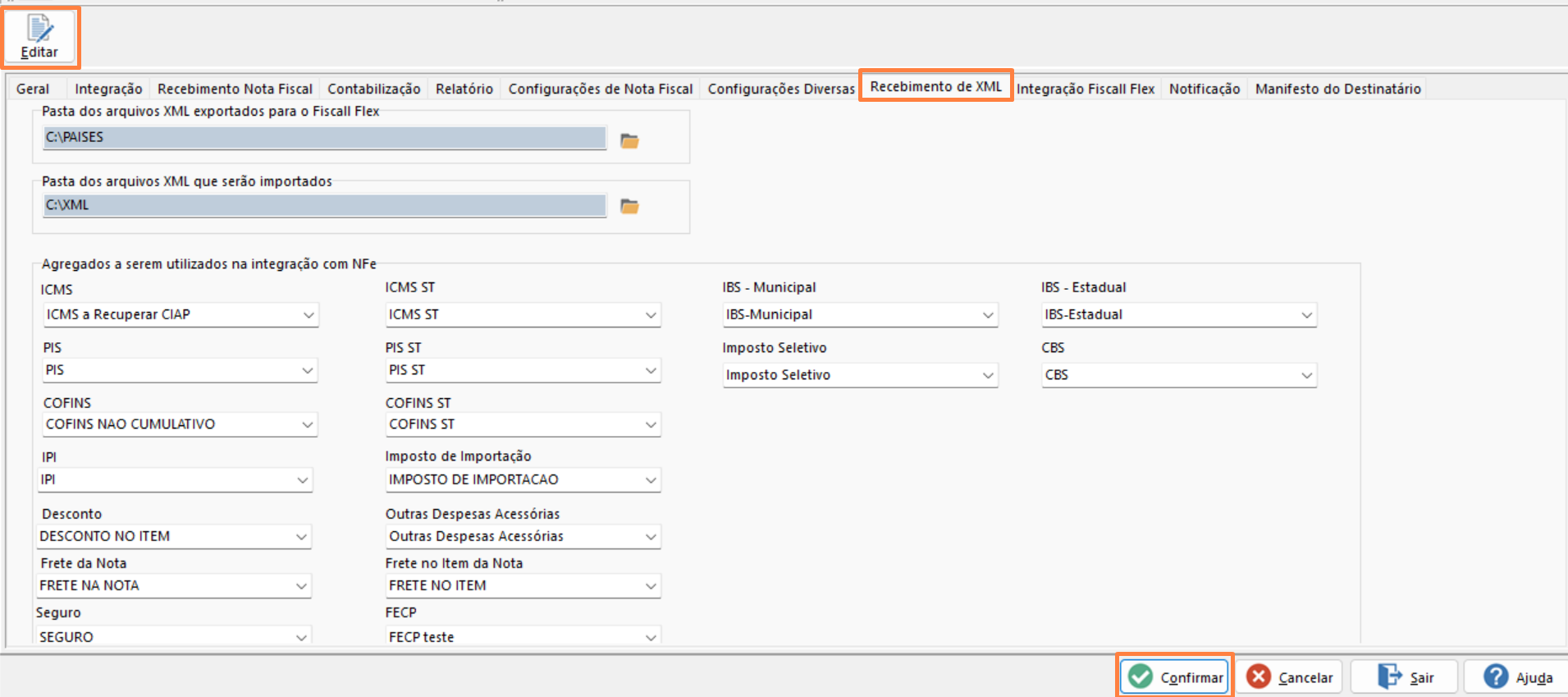Viewport: 1568px width, 697px height.
Task: Click the C:\XML import path field
Action: pyautogui.click(x=324, y=205)
